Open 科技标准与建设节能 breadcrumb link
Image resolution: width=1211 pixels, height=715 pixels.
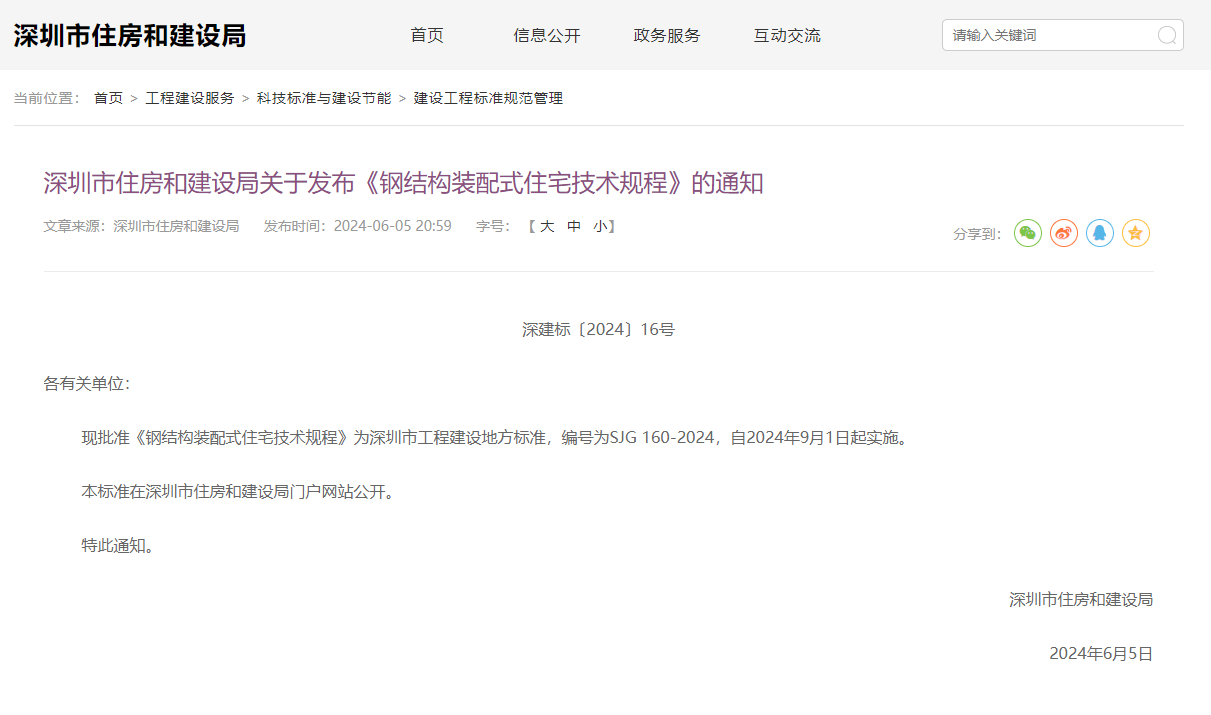[324, 98]
